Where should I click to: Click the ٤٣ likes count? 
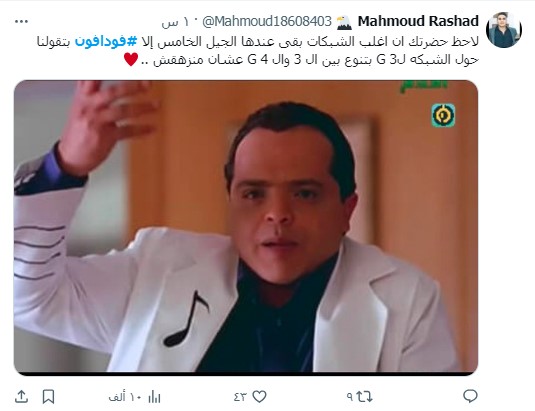click(x=240, y=397)
